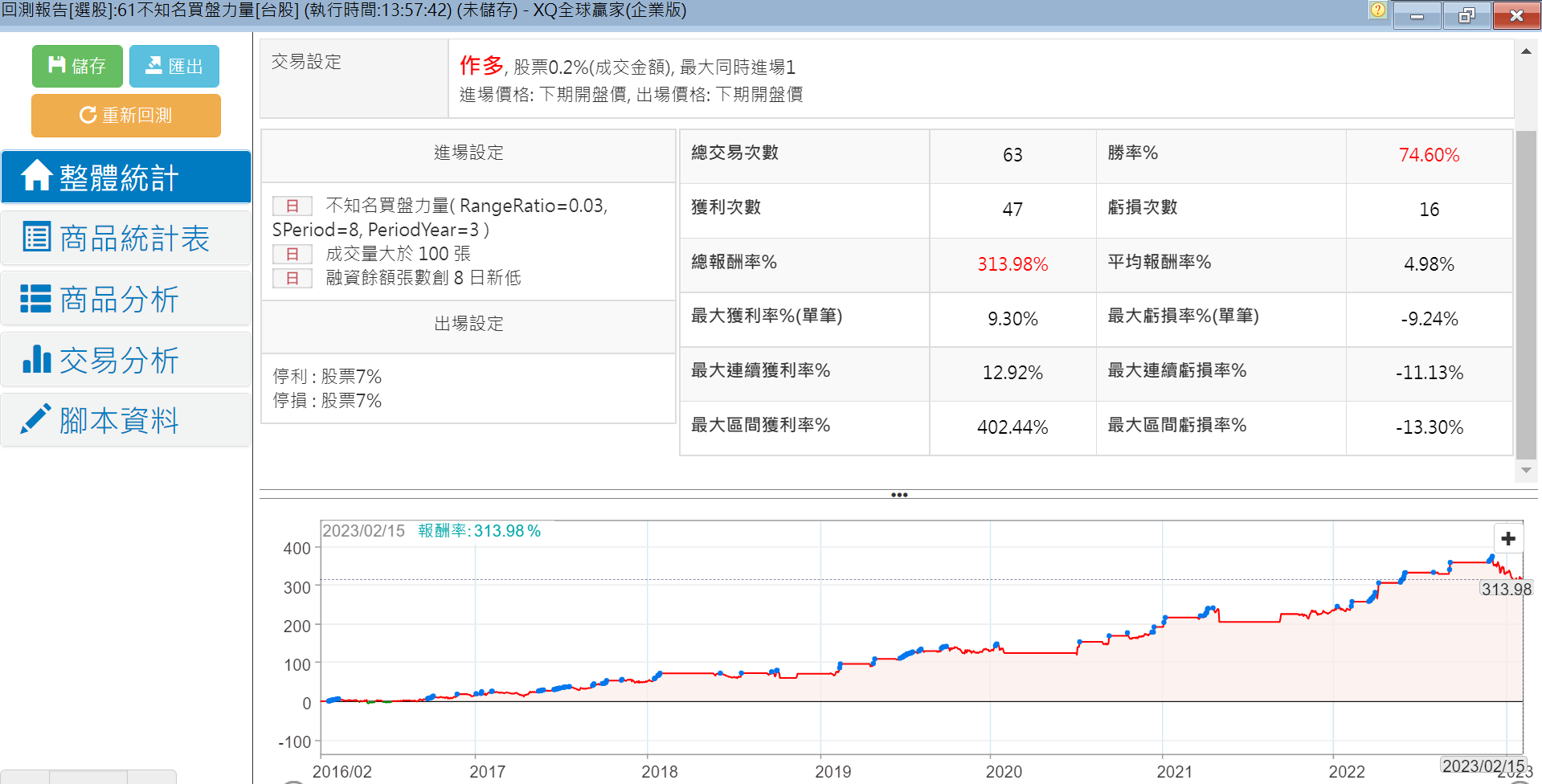Open the 腳本資料 script data tab
Viewport: 1542px width, 784px height.
pos(126,420)
